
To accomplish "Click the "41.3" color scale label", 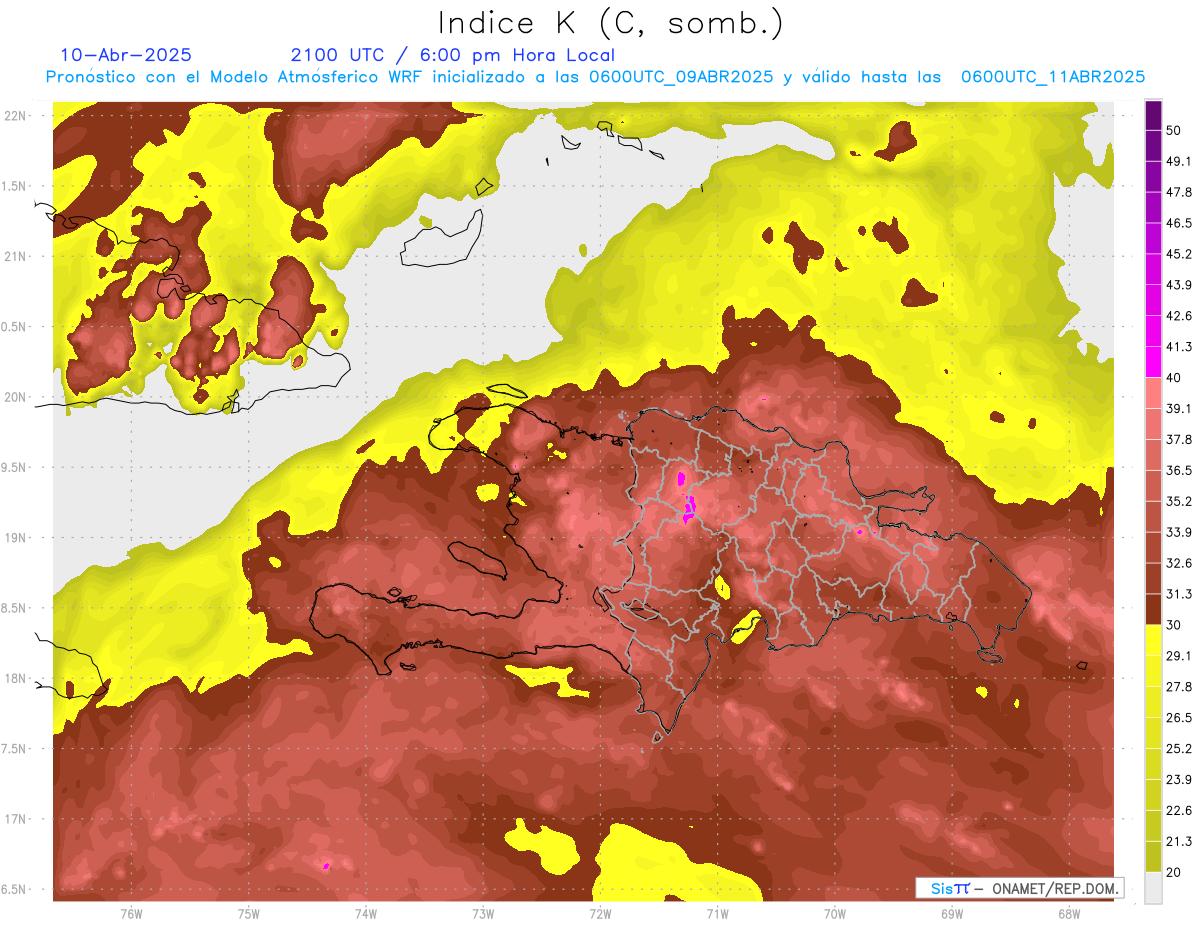I will pyautogui.click(x=1179, y=347).
